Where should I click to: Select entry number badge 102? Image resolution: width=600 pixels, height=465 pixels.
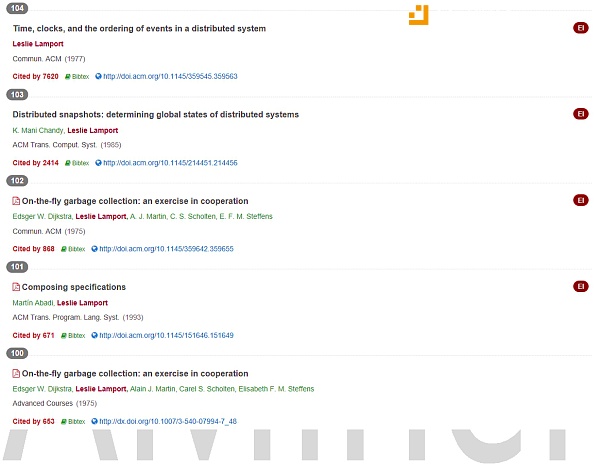click(x=17, y=181)
